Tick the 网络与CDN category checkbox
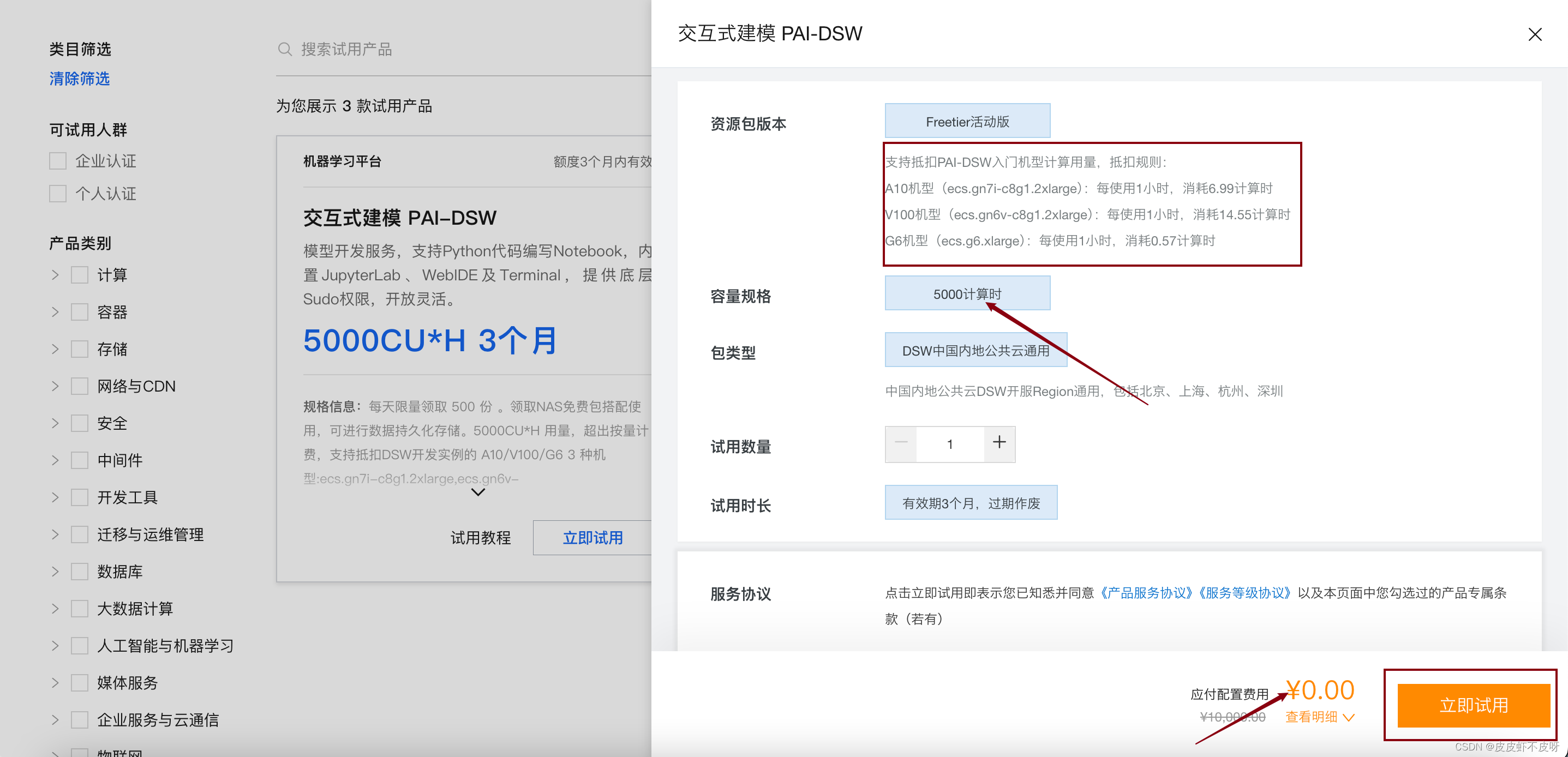Image resolution: width=1568 pixels, height=757 pixels. (x=80, y=387)
